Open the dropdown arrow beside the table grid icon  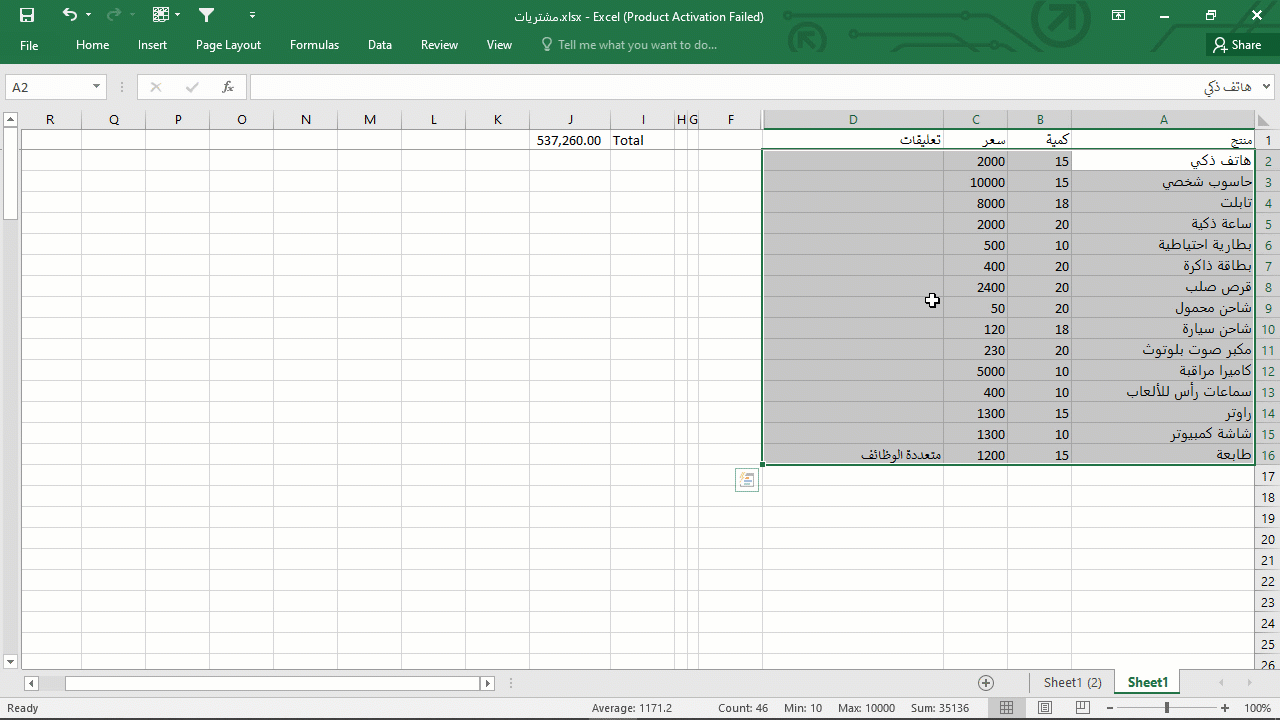(x=178, y=15)
